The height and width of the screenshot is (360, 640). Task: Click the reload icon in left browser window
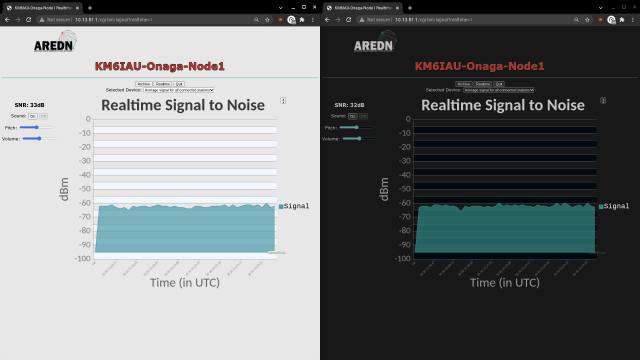(29, 20)
